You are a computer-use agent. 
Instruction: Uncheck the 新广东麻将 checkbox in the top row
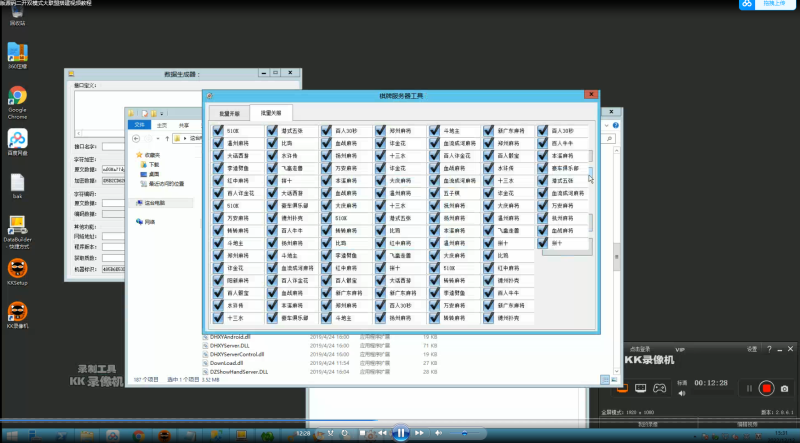[x=488, y=131]
